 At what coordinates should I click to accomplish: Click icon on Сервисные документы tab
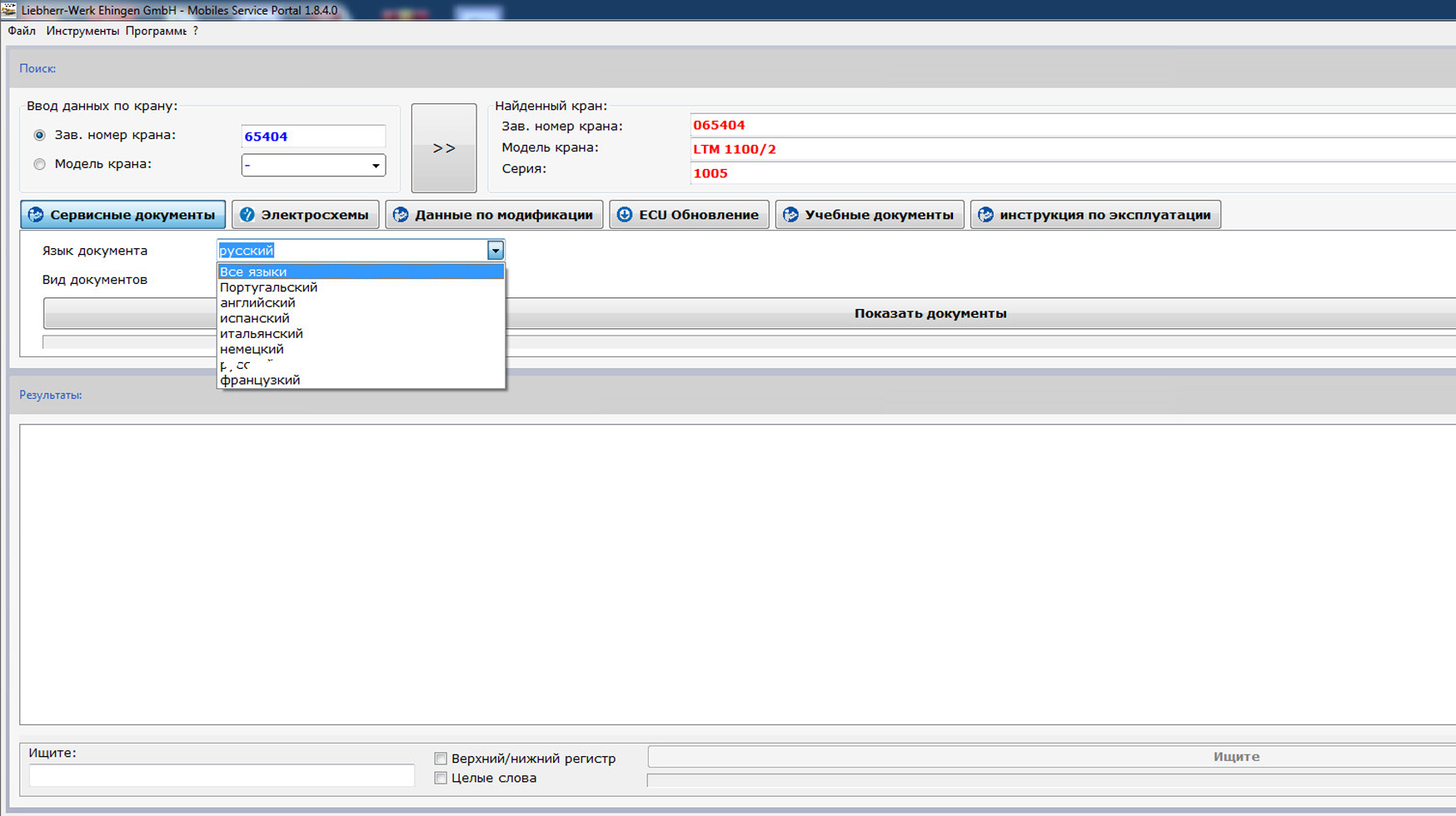coord(36,215)
